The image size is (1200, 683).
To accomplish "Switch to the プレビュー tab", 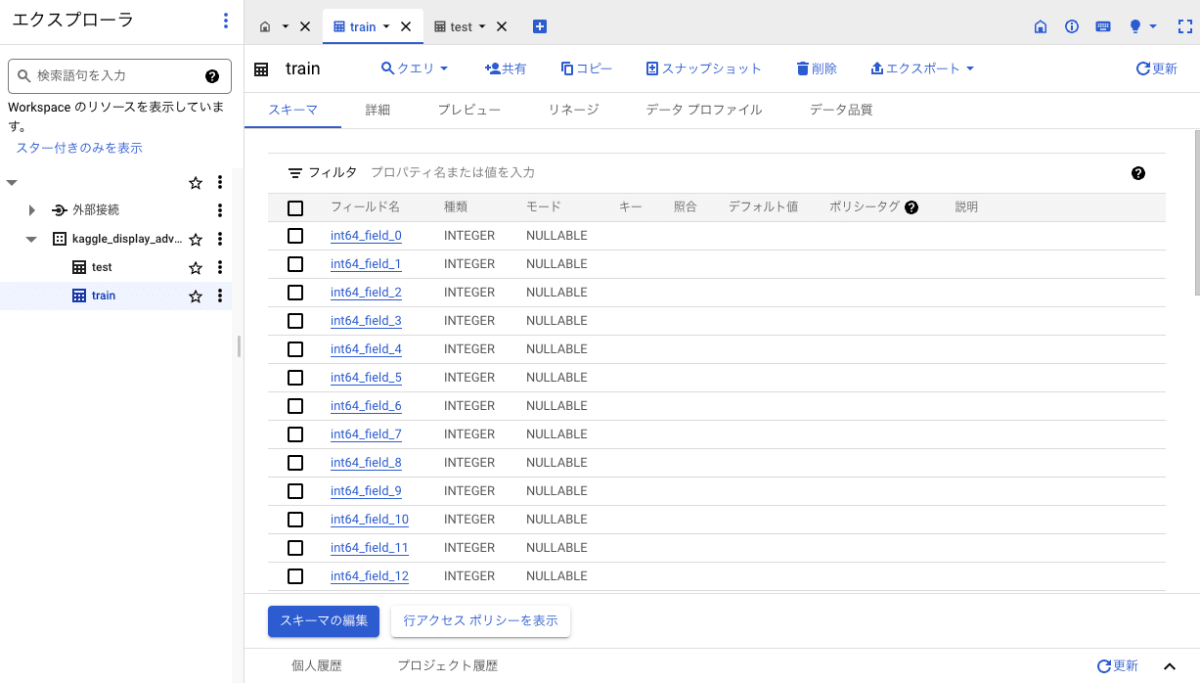I will tap(469, 110).
